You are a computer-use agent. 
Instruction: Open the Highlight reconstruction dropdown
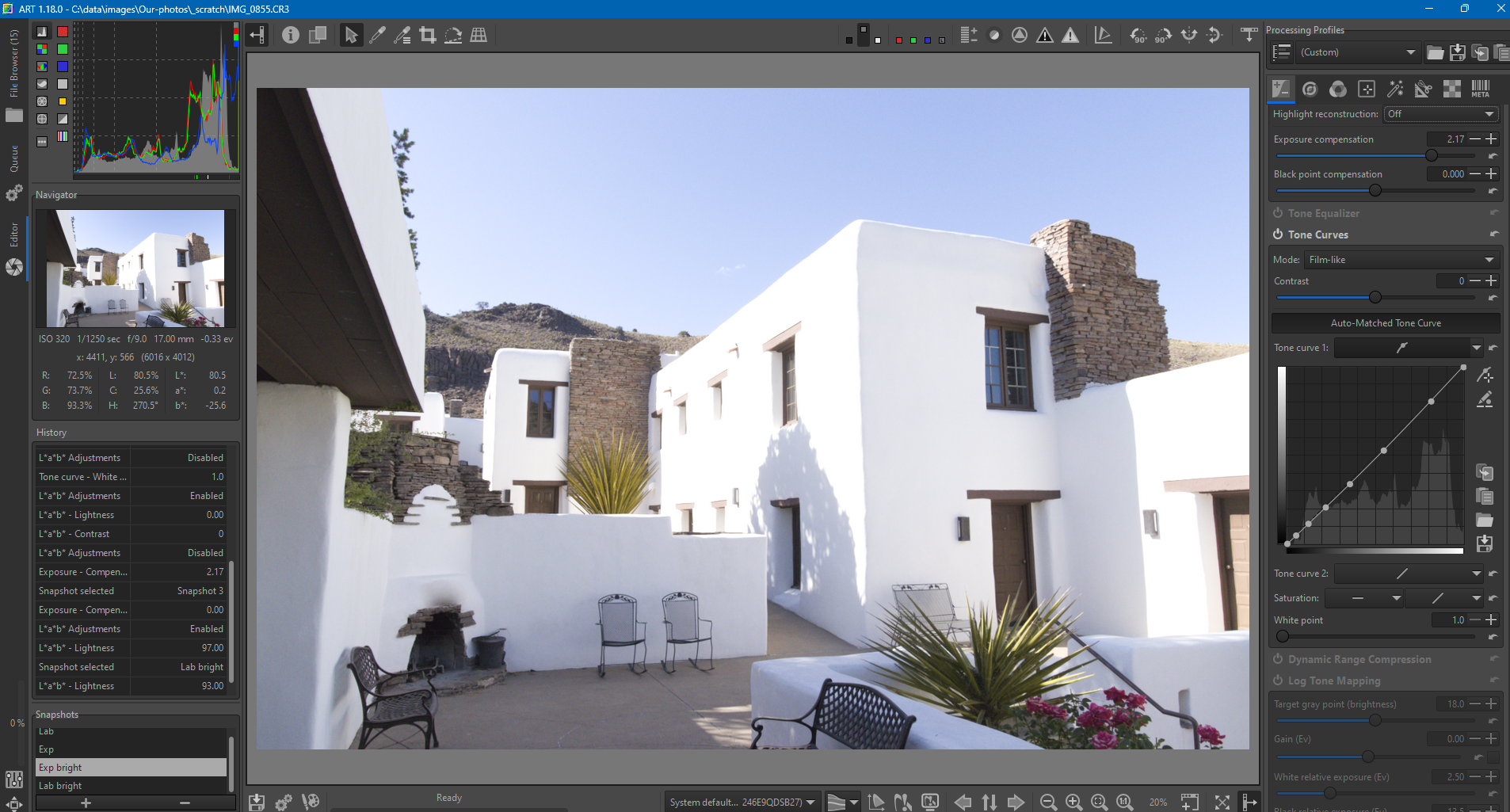[1441, 114]
